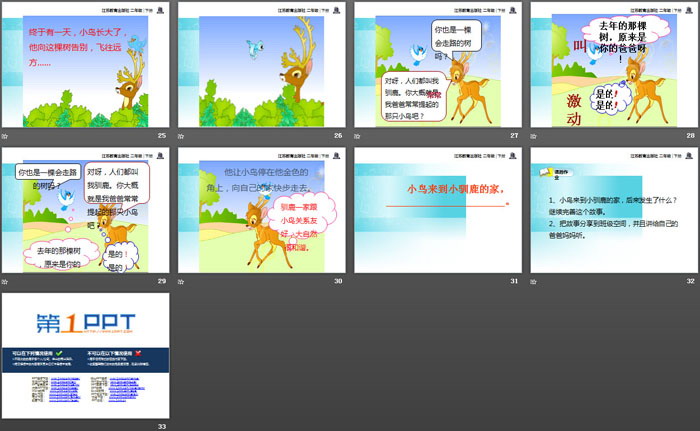Select slide 25 thumbnail with red farewell text
This screenshot has height=431, width=700.
pyautogui.click(x=85, y=65)
